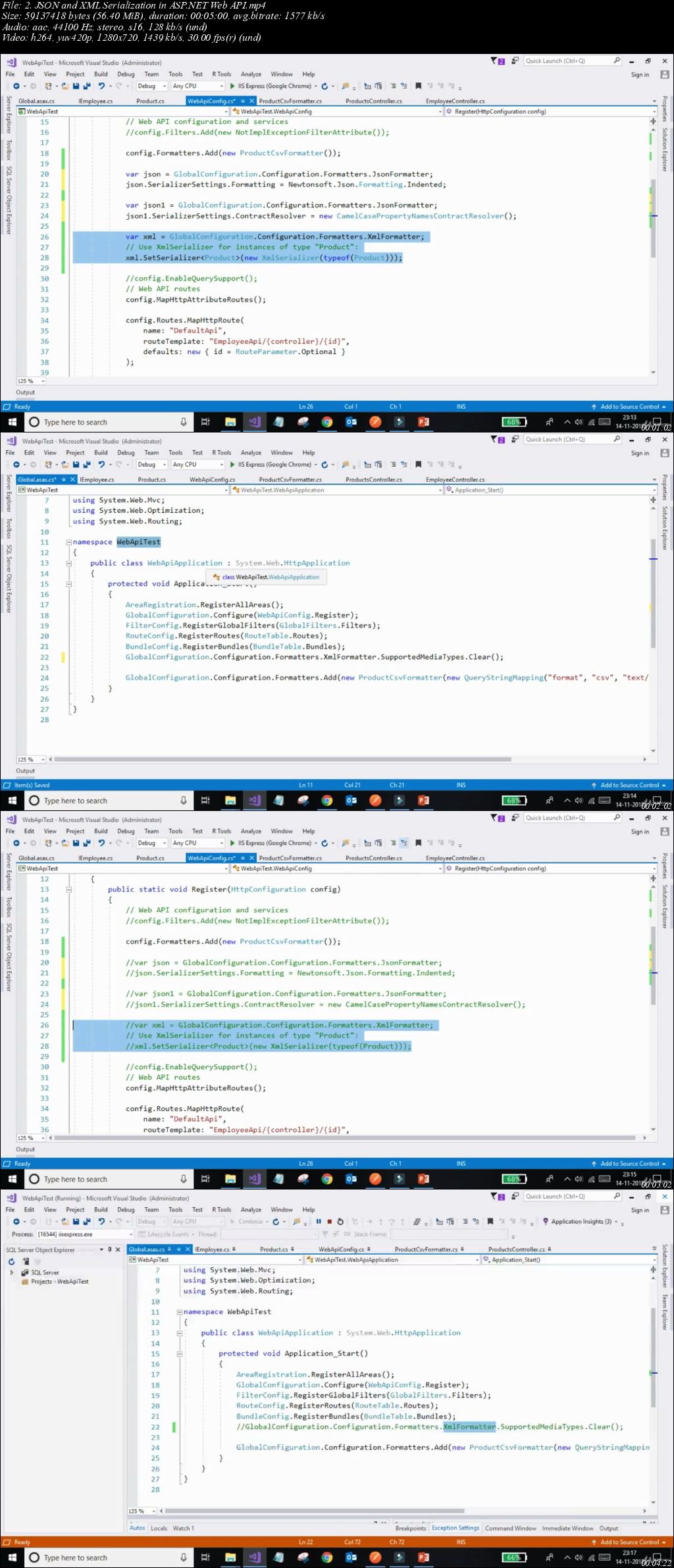674x1568 pixels.
Task: Open Debug configuration dropdown in 00:01:02 frame
Action: click(x=151, y=86)
